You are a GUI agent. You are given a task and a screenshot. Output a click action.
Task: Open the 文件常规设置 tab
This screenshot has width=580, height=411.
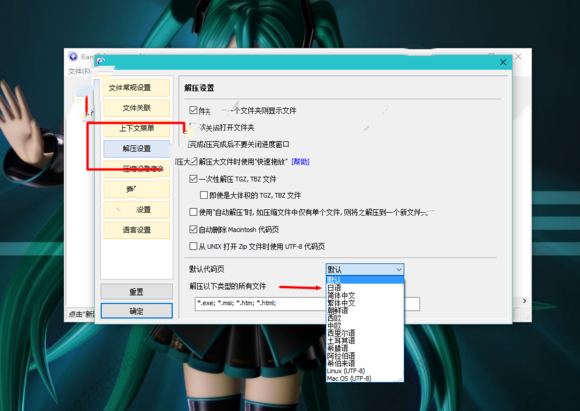point(136,88)
